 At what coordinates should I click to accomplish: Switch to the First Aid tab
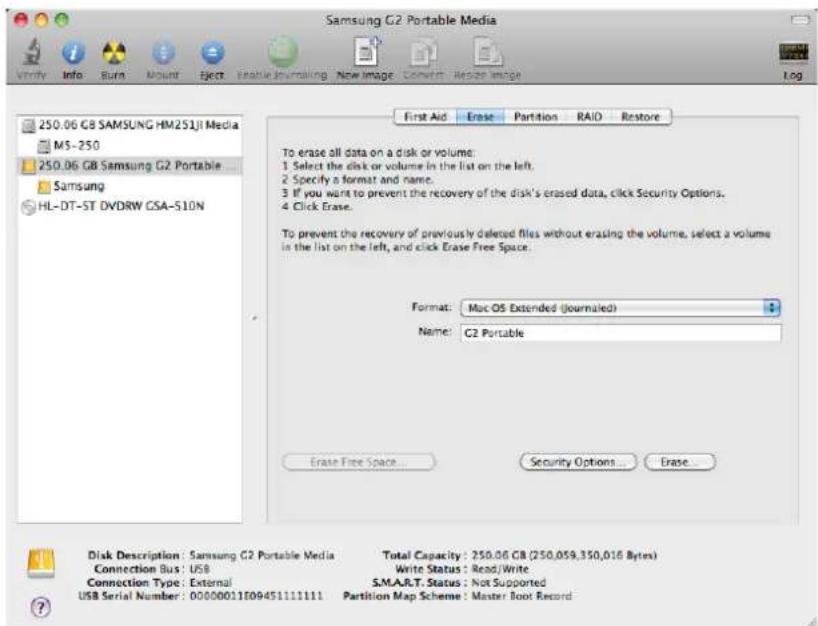pyautogui.click(x=425, y=117)
